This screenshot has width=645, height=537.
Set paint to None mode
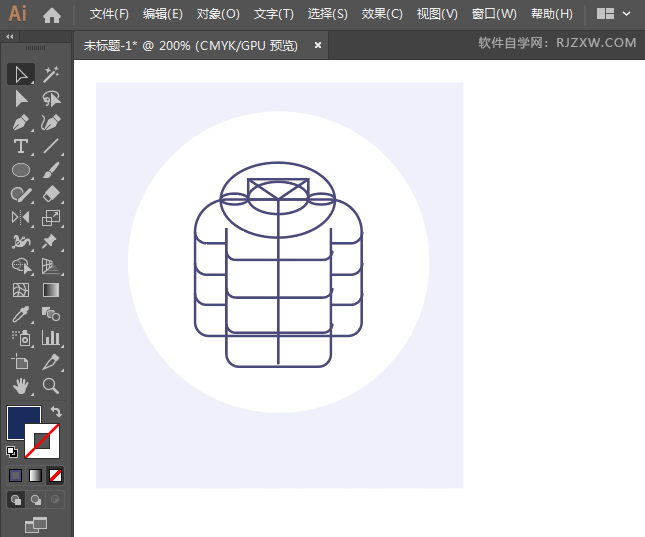[56, 475]
